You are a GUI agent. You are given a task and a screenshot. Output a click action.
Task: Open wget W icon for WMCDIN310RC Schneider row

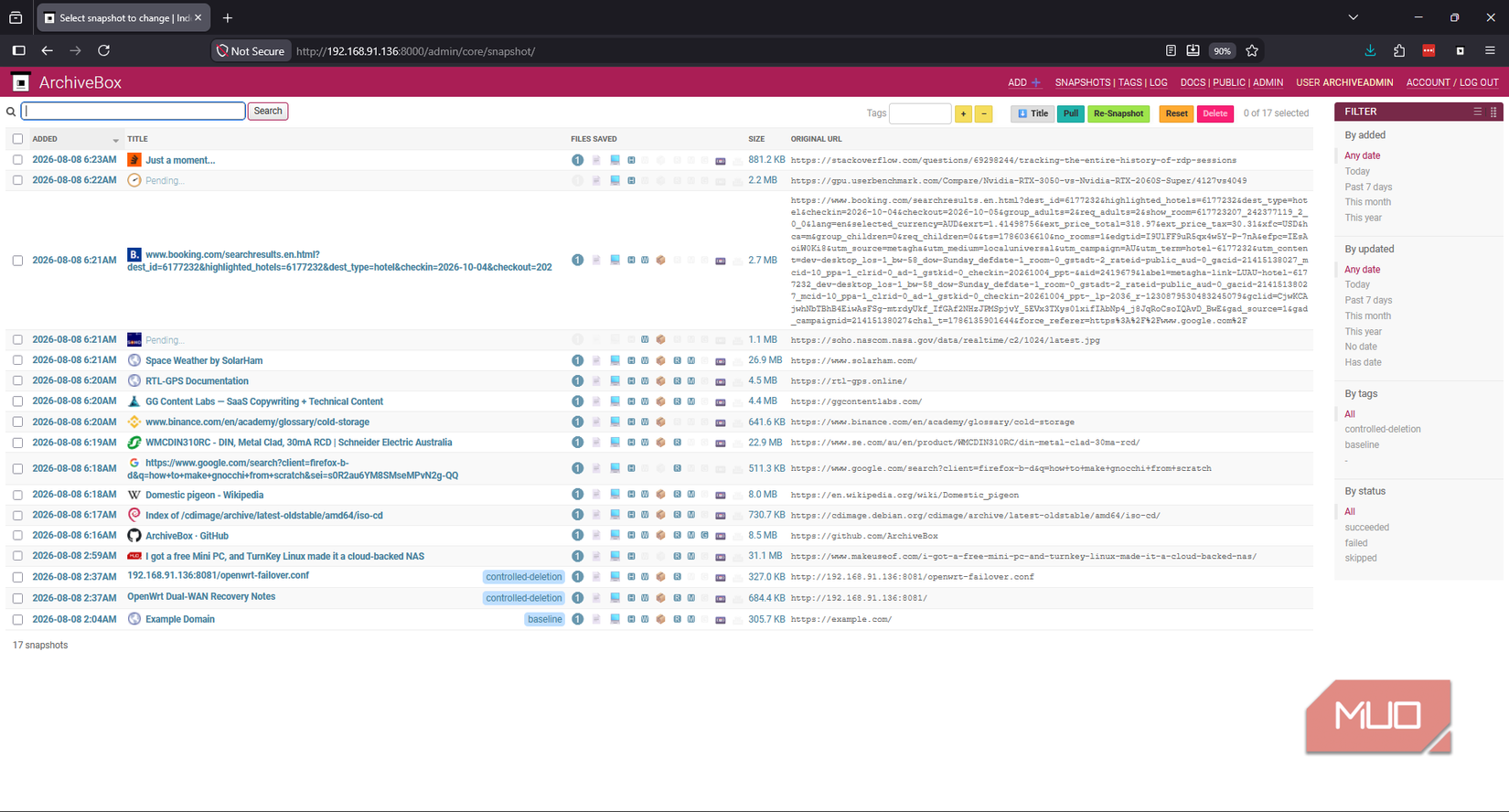coord(645,443)
